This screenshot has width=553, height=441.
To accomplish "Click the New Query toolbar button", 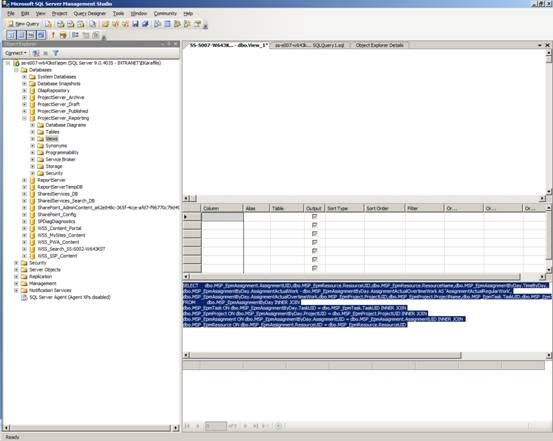I will [x=23, y=24].
